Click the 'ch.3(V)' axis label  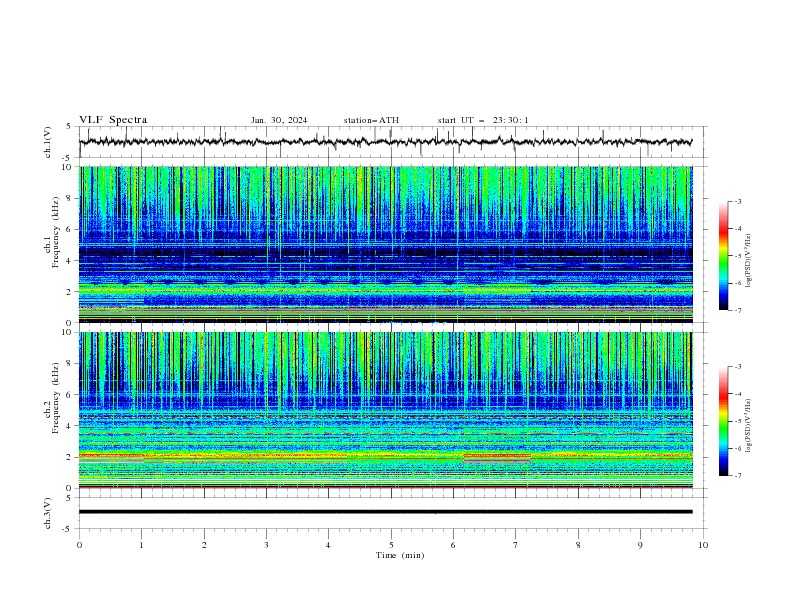tap(48, 513)
